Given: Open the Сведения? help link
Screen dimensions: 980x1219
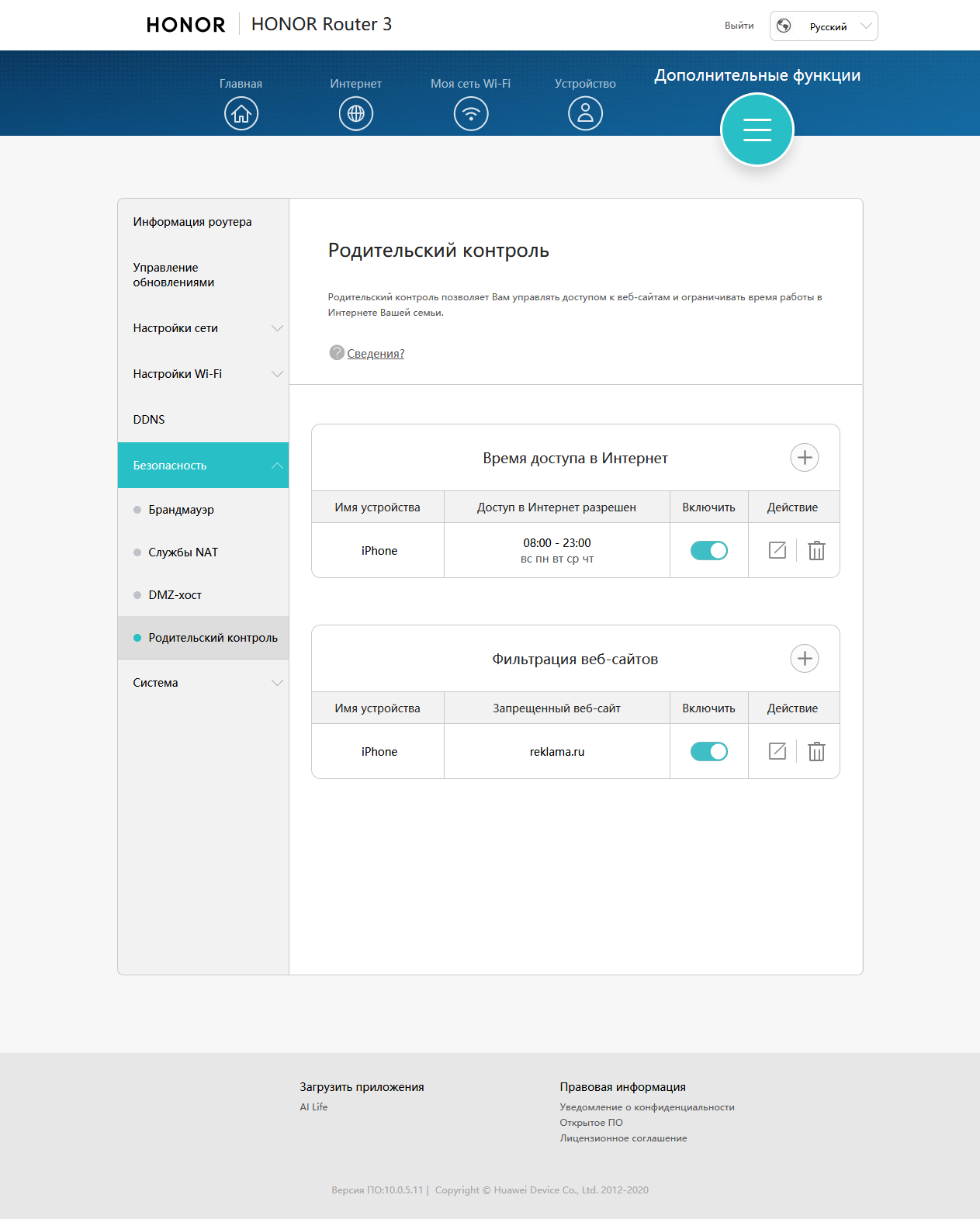Looking at the screenshot, I should [x=376, y=354].
